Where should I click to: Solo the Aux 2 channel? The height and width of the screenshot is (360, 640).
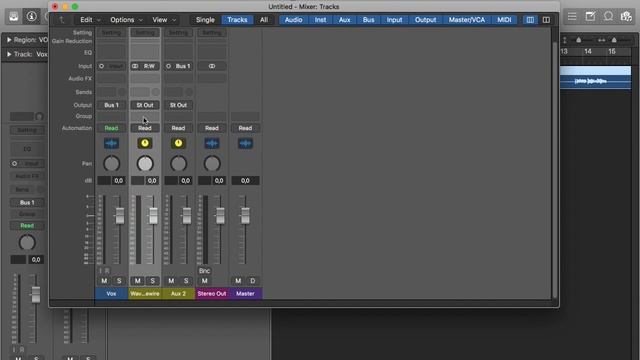[186, 281]
